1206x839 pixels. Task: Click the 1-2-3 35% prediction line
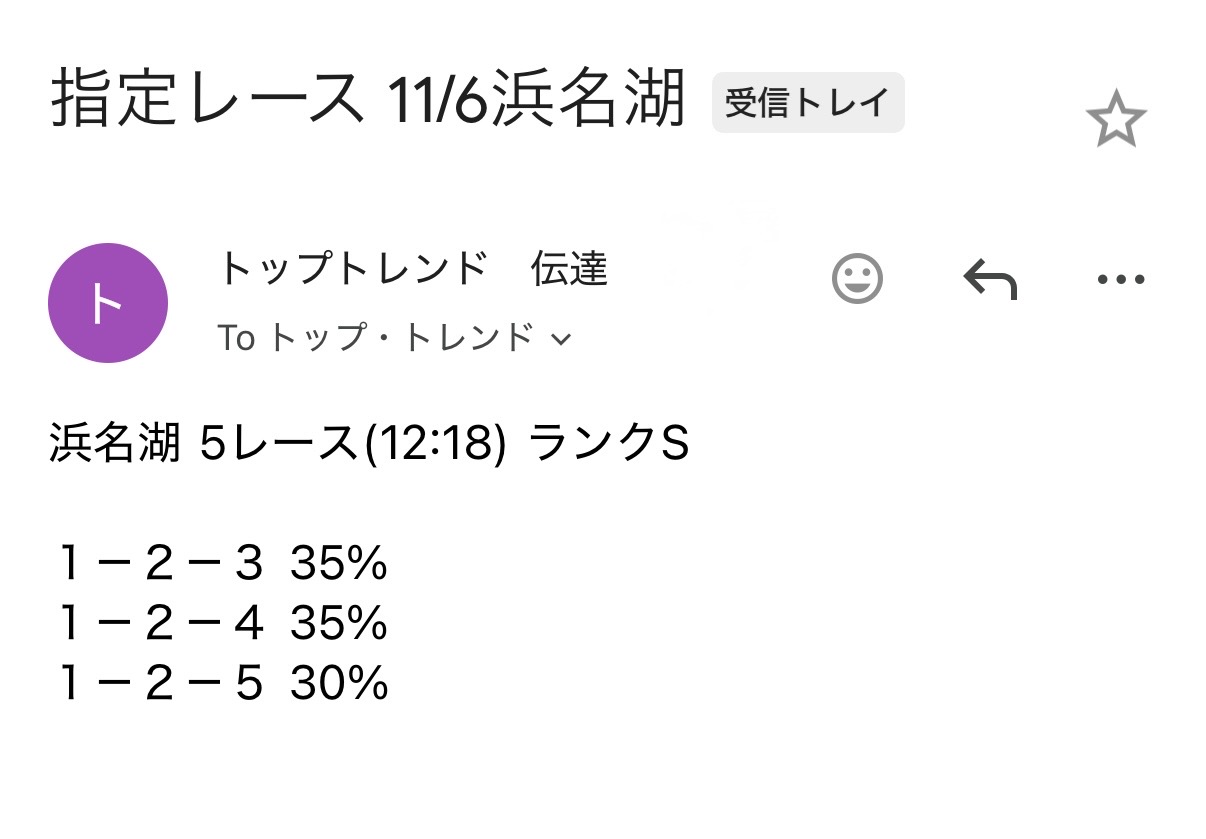point(223,566)
